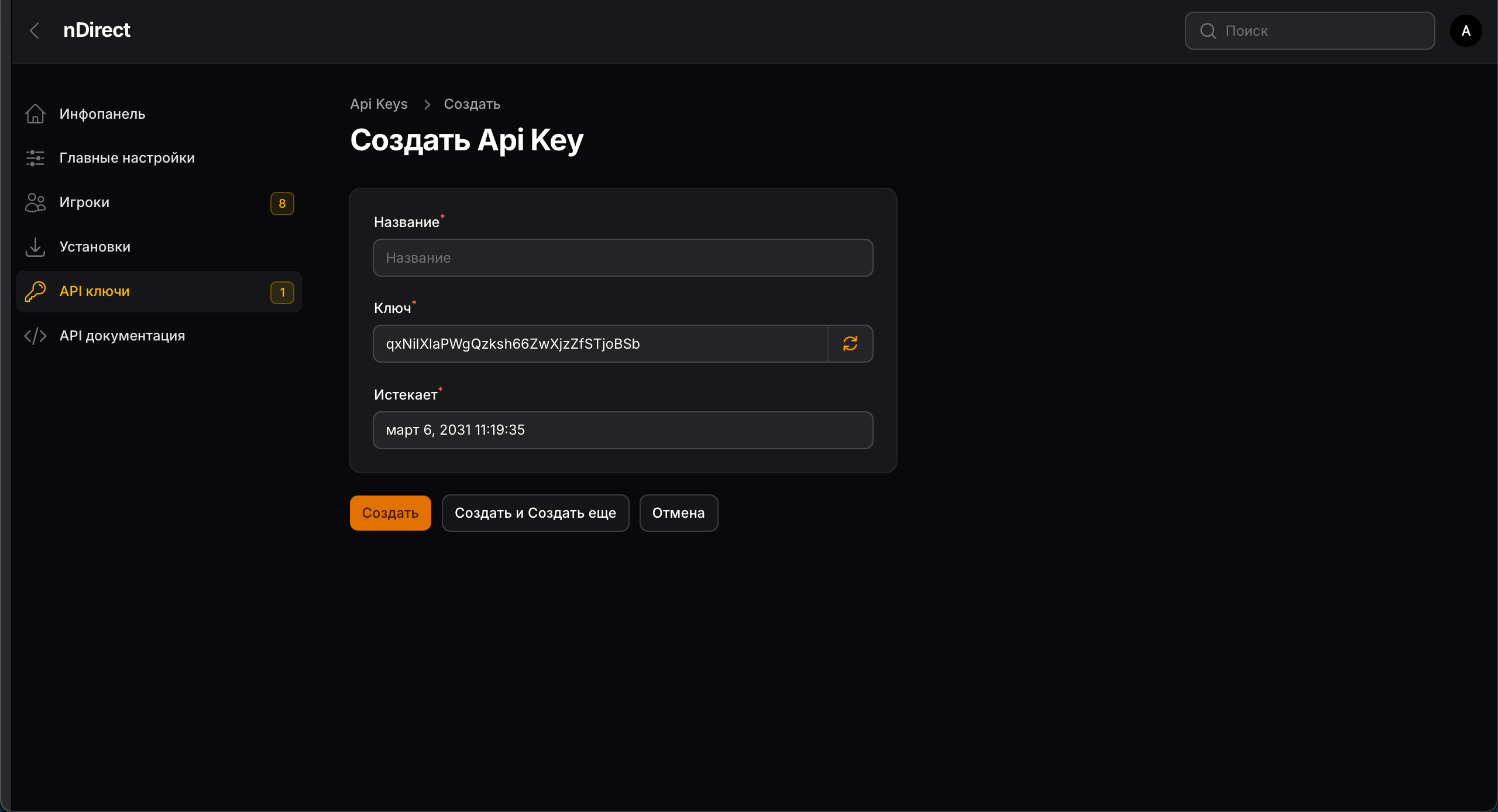Screen dimensions: 1498x812
Task: Click the users icon for Игроки
Action: [35, 202]
